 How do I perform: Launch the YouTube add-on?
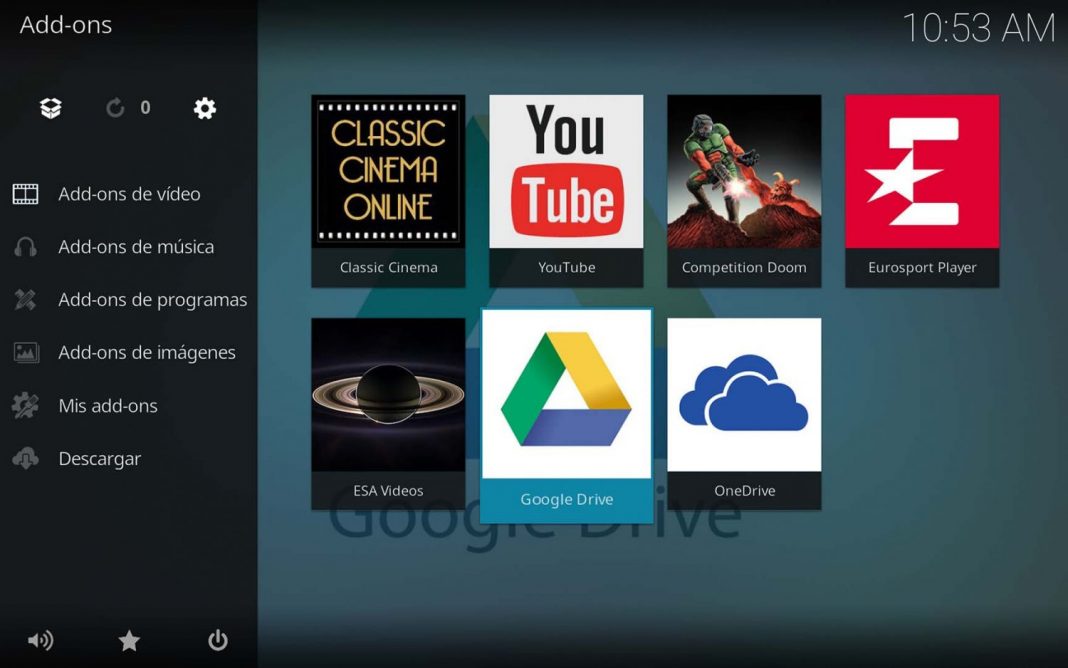(566, 186)
